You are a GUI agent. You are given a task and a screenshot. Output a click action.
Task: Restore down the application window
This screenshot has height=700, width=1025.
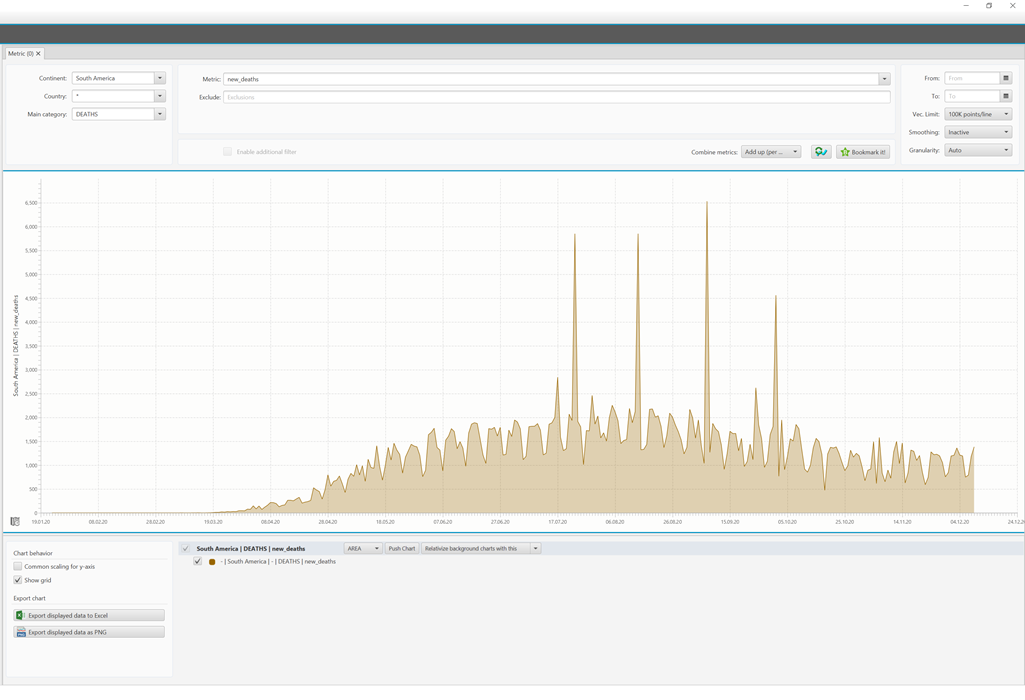click(989, 6)
